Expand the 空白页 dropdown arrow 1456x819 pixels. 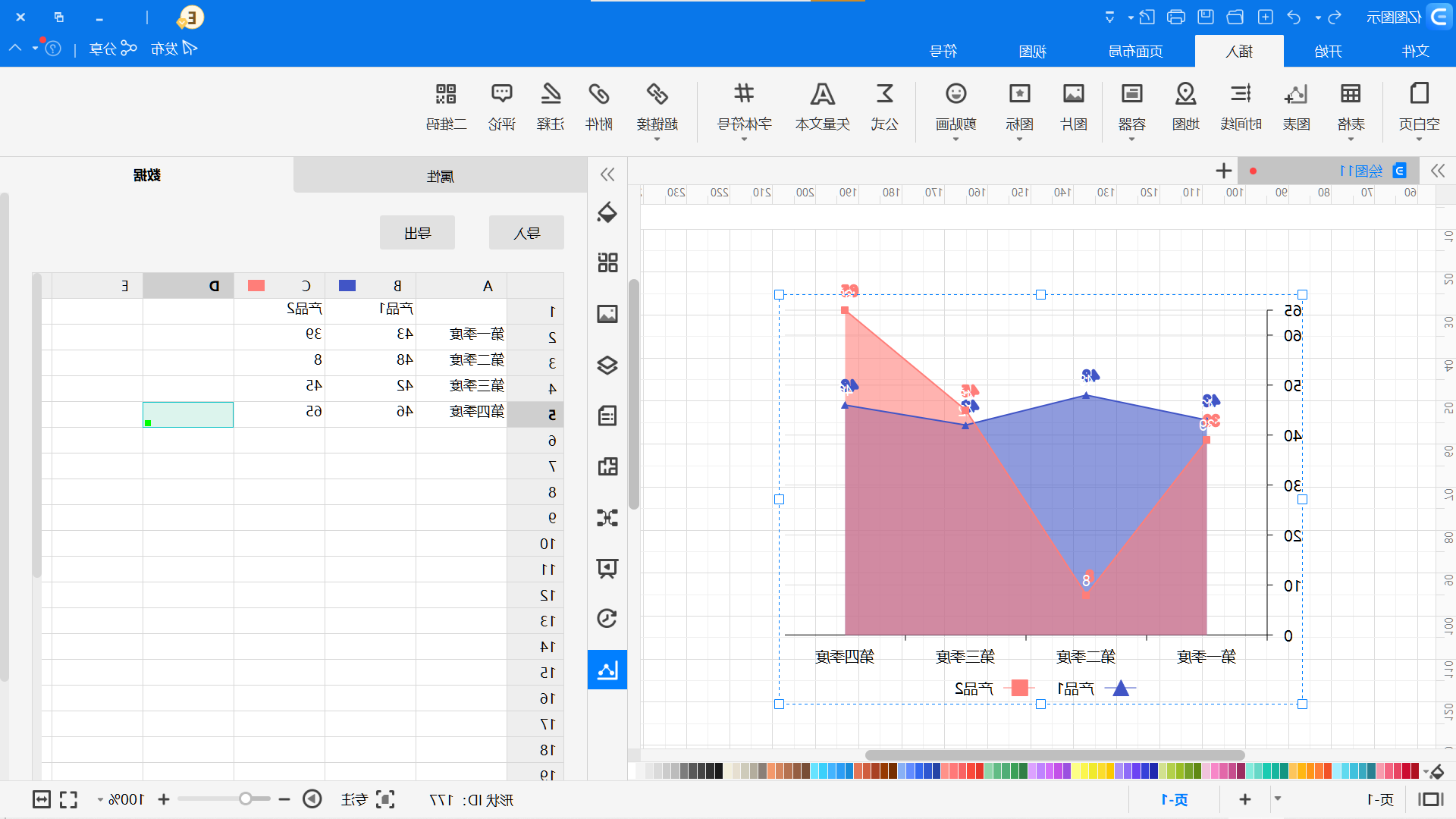1419,140
